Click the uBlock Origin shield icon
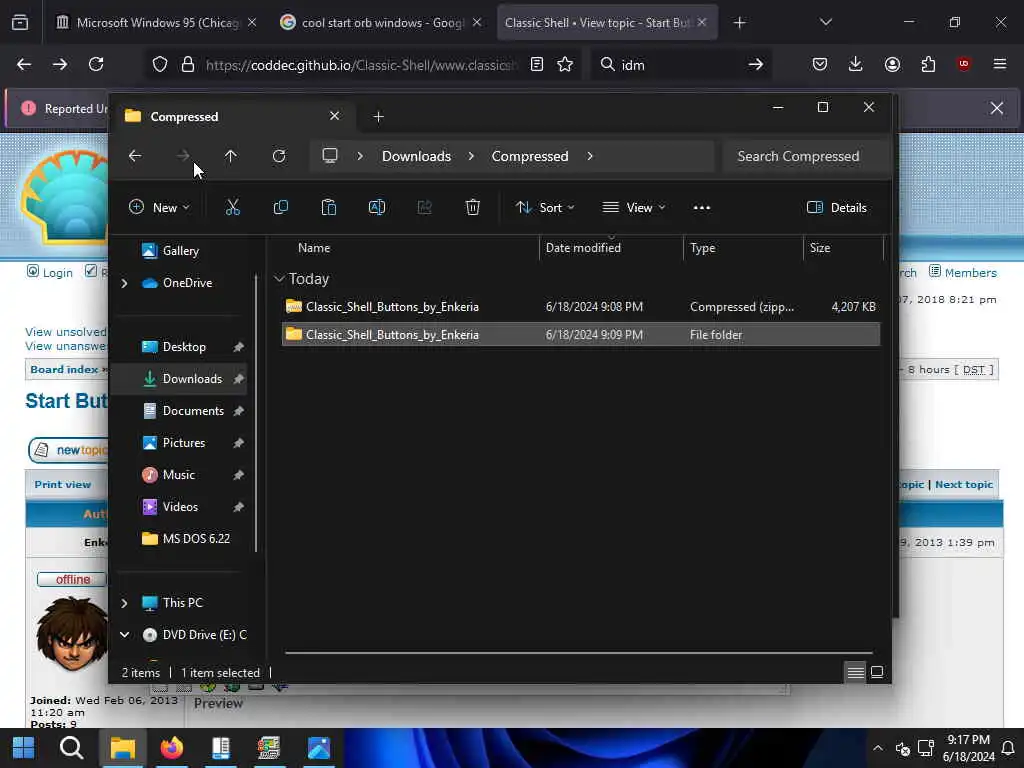The height and width of the screenshot is (768, 1024). pyautogui.click(x=964, y=64)
